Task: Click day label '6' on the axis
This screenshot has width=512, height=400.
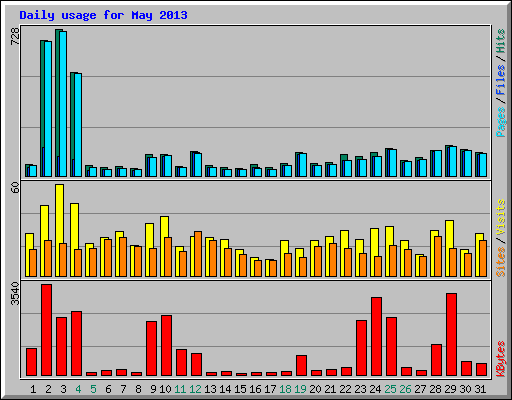Action: 108,389
